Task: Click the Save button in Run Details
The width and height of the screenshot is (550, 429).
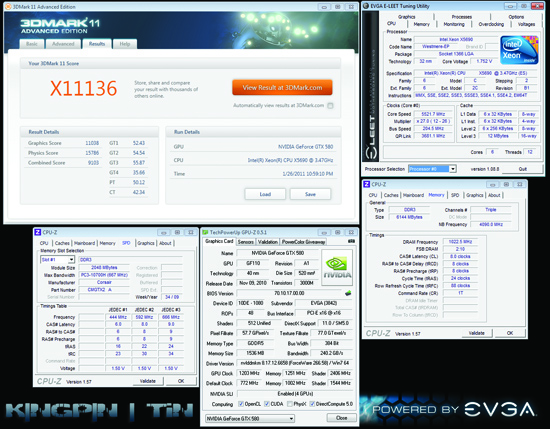Action: click(x=310, y=194)
